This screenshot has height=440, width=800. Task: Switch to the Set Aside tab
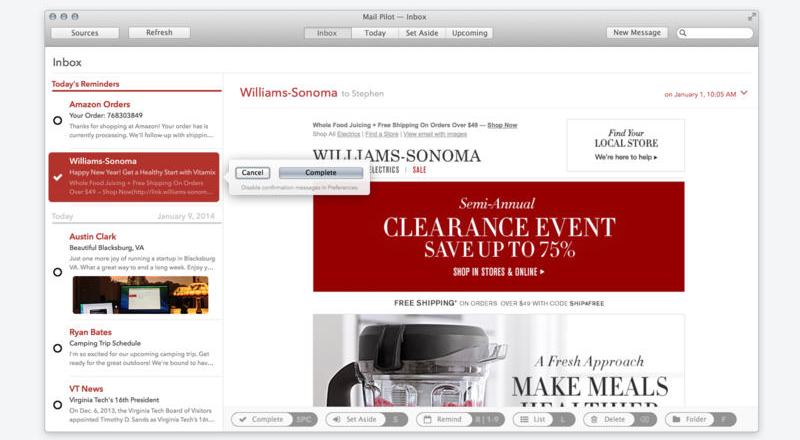pyautogui.click(x=422, y=33)
